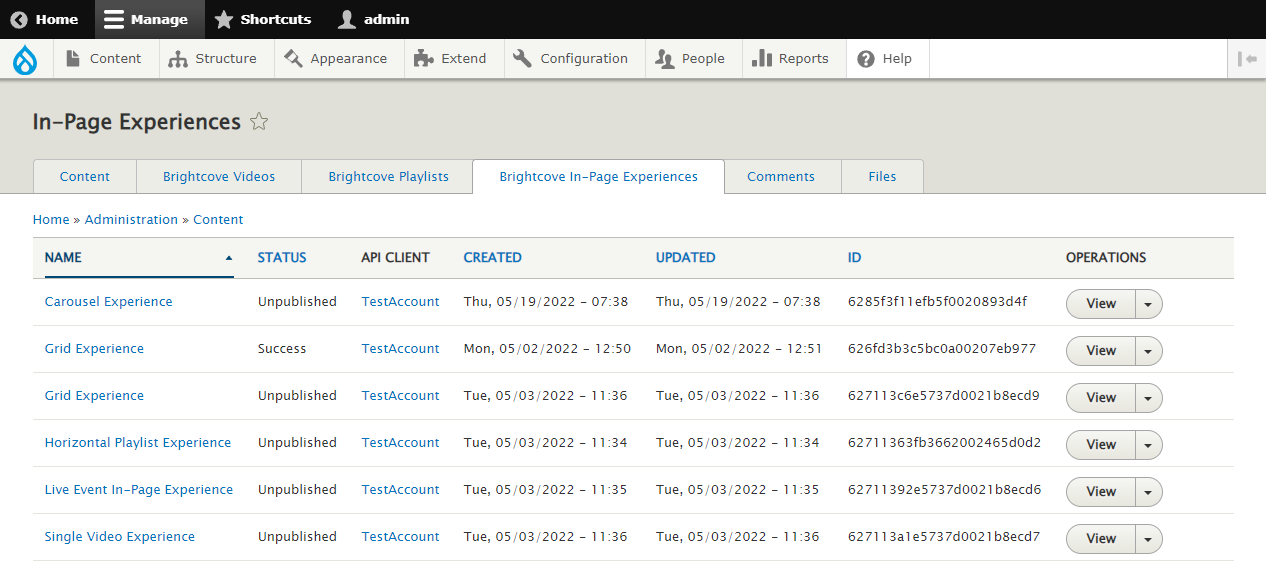
Task: View the Live Event In-Page Experience
Action: (x=1101, y=492)
